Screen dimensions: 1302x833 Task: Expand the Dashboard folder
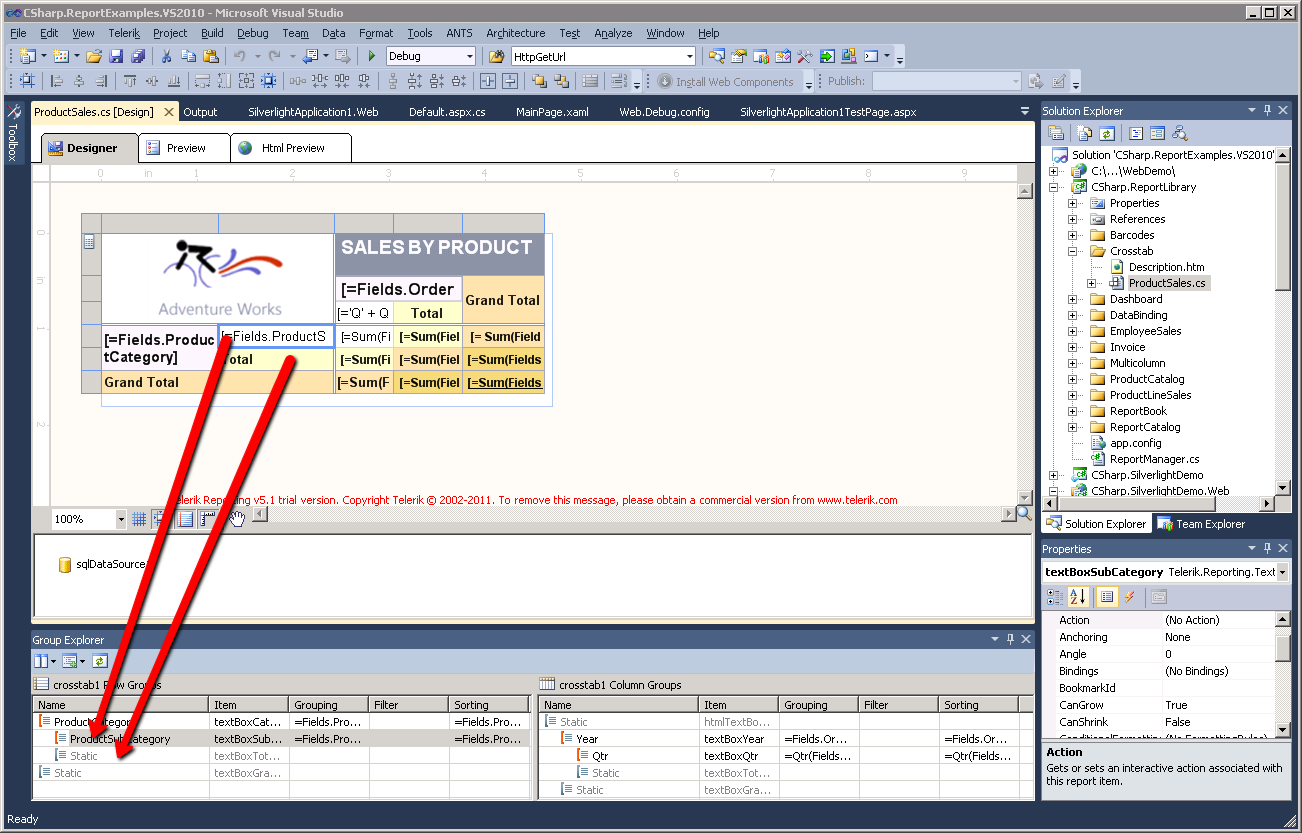click(1072, 299)
